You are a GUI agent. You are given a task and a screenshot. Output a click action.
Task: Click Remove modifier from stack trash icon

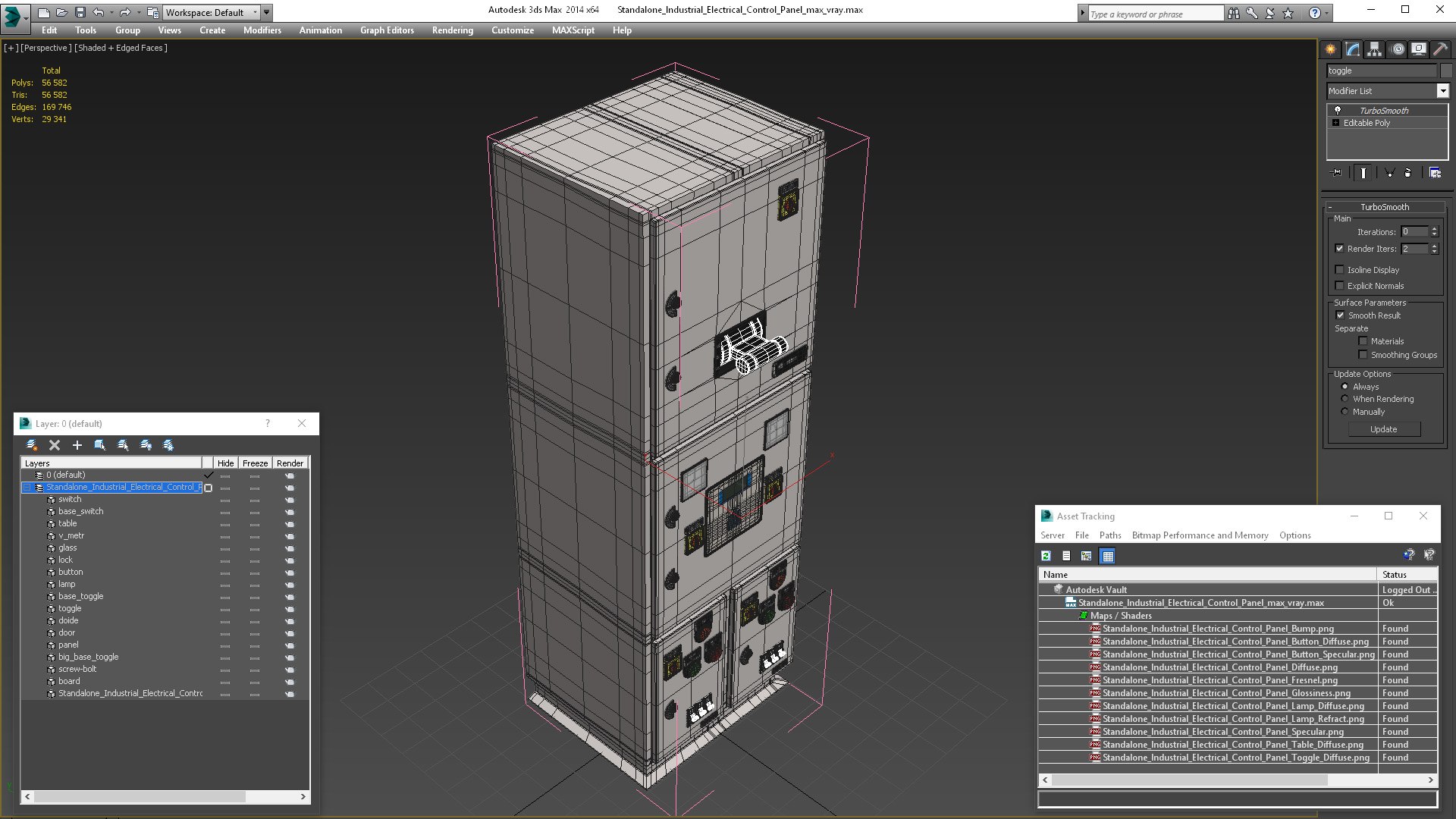(x=1407, y=173)
